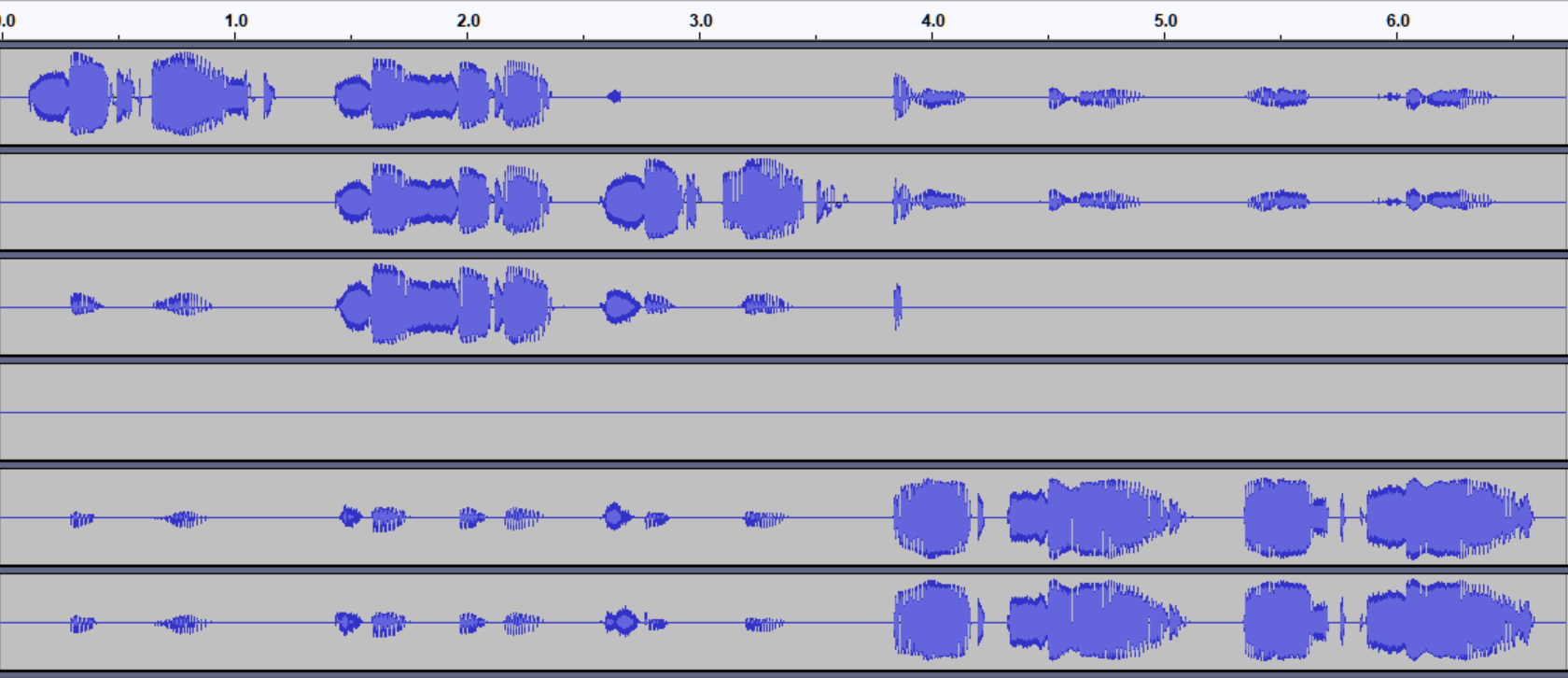Click the 1.0 mark on the timeline ruler

[x=236, y=21]
